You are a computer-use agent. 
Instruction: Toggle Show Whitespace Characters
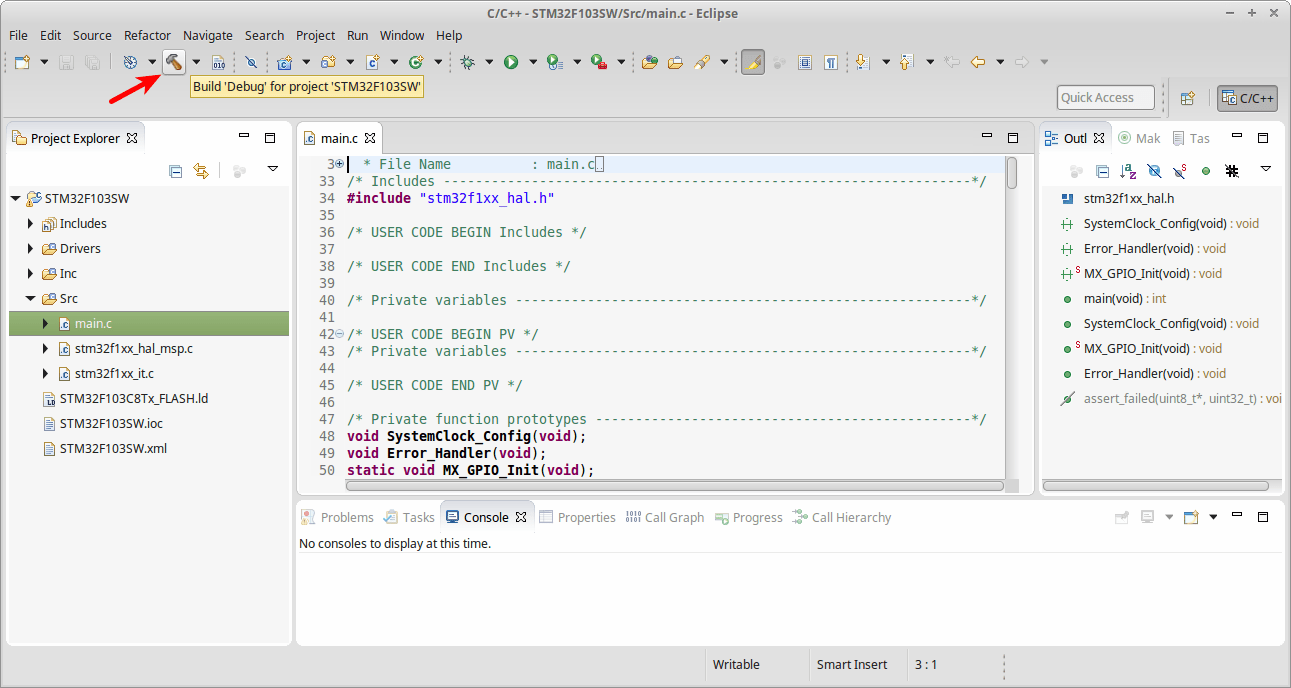831,62
